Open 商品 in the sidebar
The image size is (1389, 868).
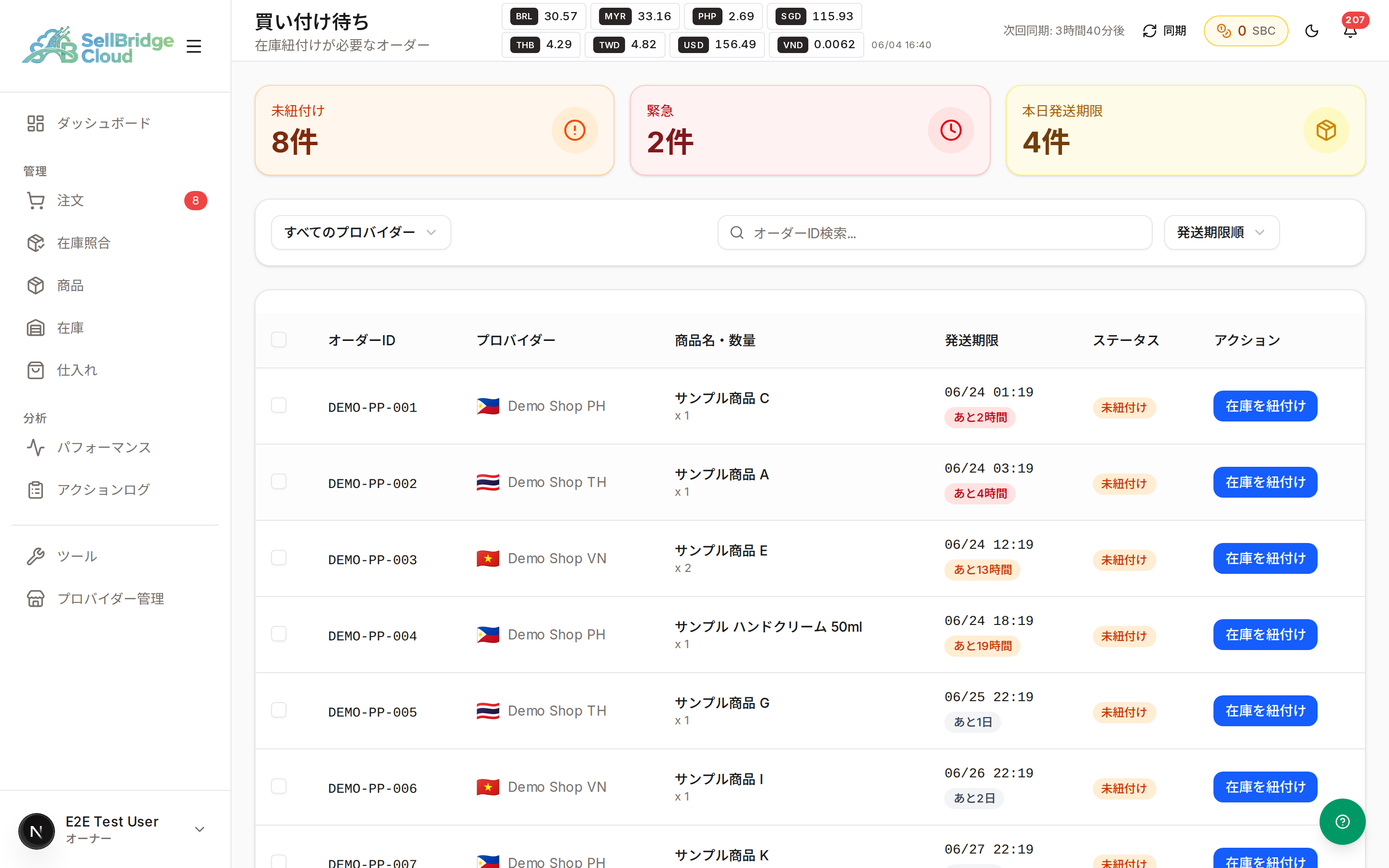click(115, 285)
